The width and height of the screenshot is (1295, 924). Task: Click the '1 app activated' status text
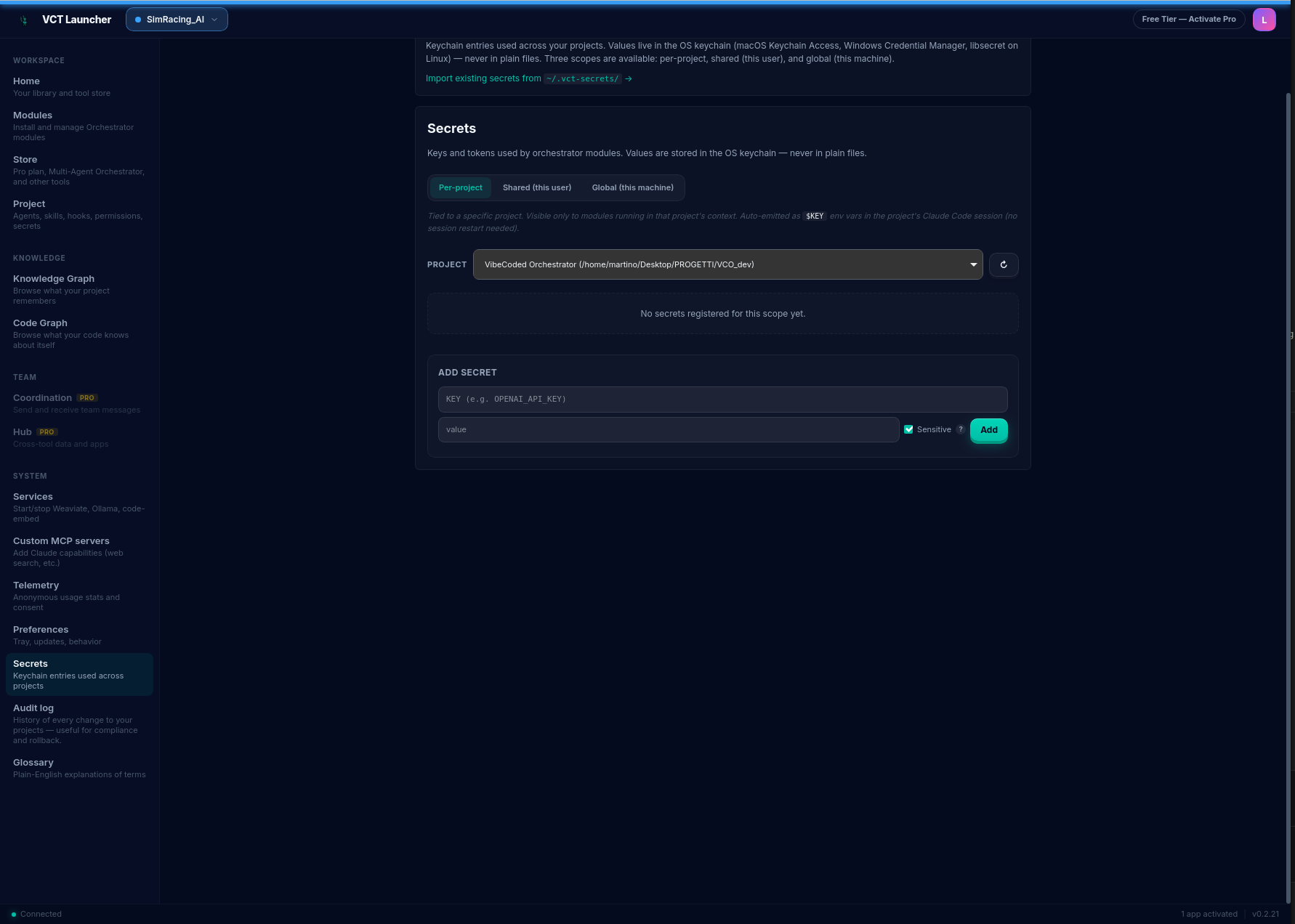(1209, 914)
